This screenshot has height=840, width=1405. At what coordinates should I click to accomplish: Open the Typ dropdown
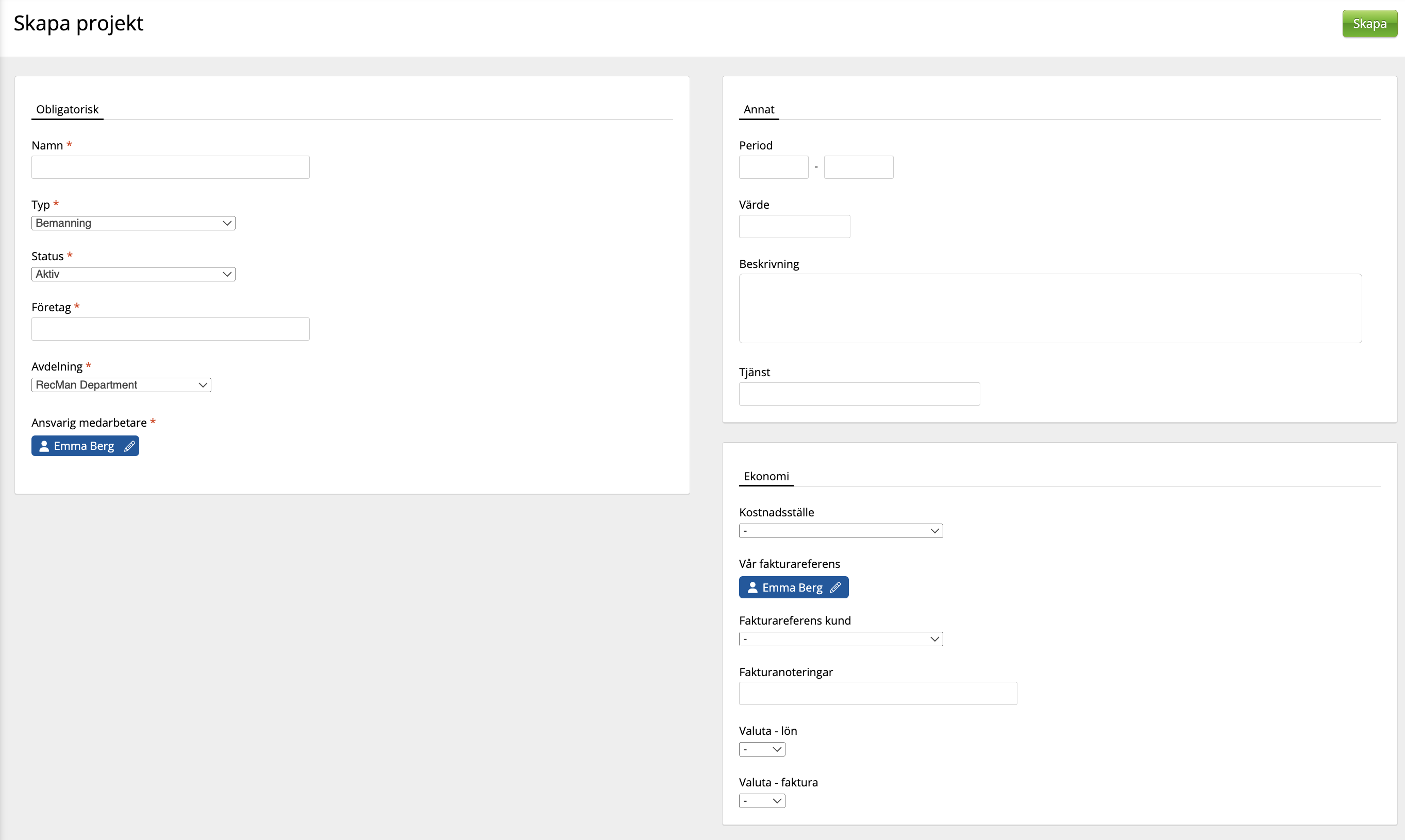click(x=133, y=223)
